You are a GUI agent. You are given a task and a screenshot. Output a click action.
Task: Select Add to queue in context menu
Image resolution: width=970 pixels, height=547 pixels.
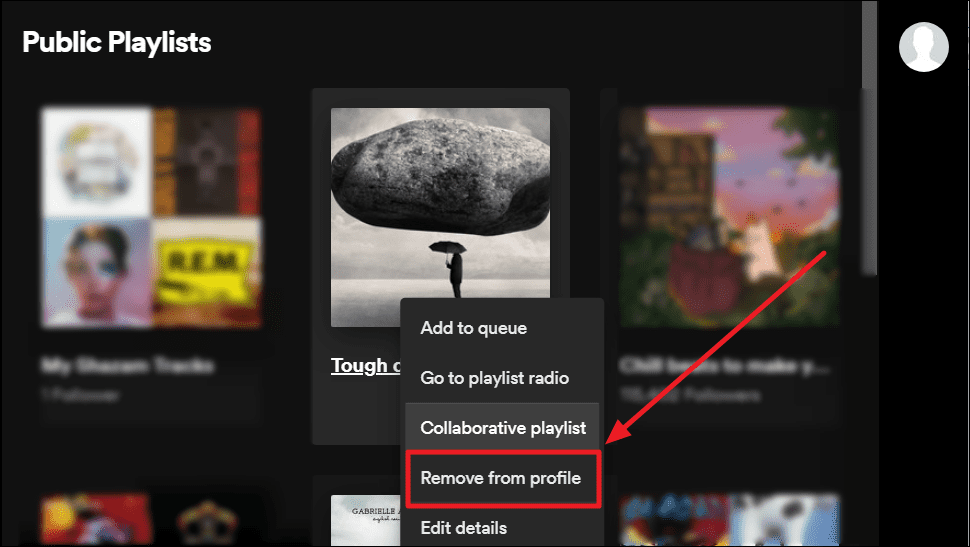[x=502, y=328]
